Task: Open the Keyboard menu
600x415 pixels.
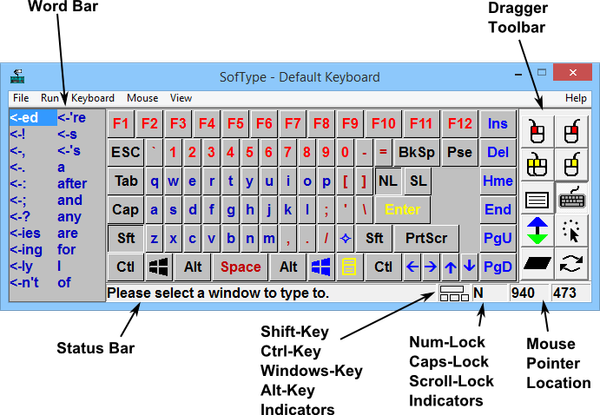Action: (x=93, y=98)
